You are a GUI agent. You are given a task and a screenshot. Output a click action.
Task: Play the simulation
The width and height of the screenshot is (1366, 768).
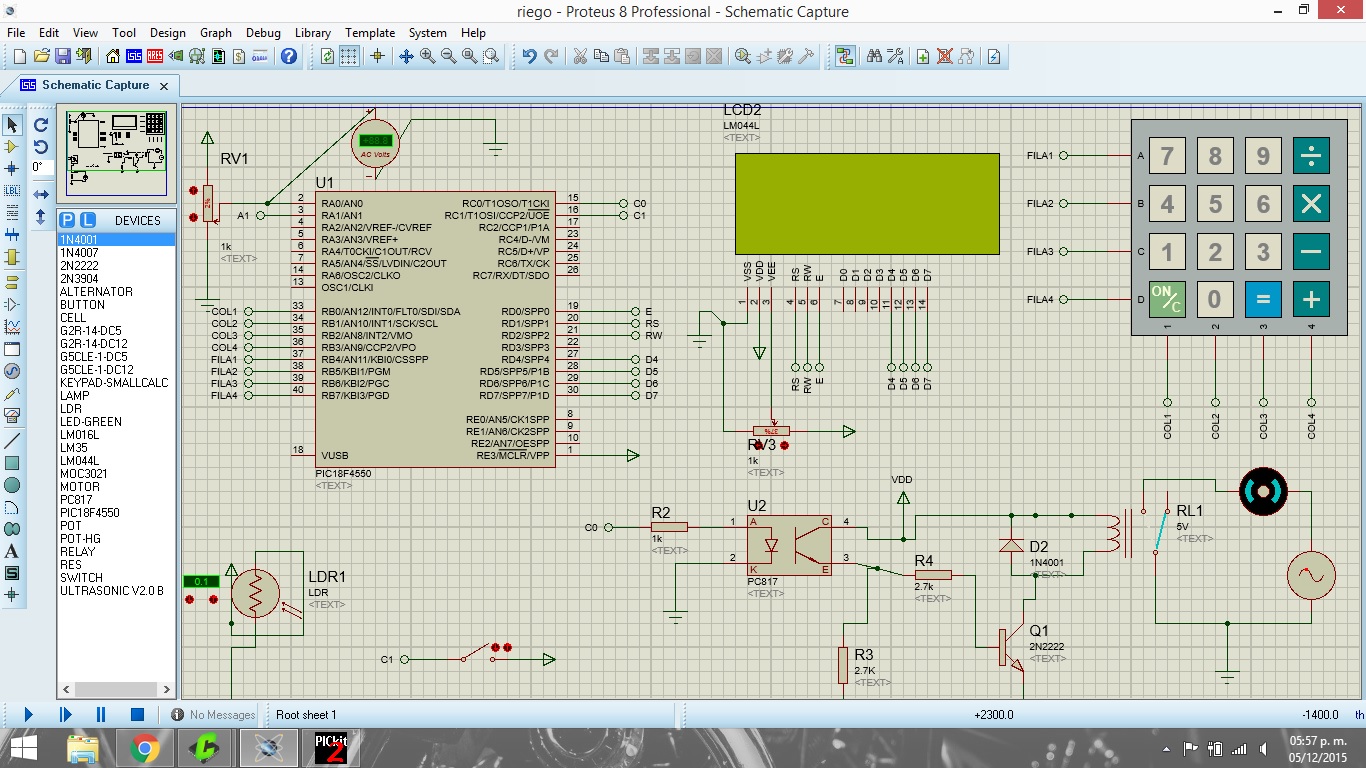coord(28,715)
